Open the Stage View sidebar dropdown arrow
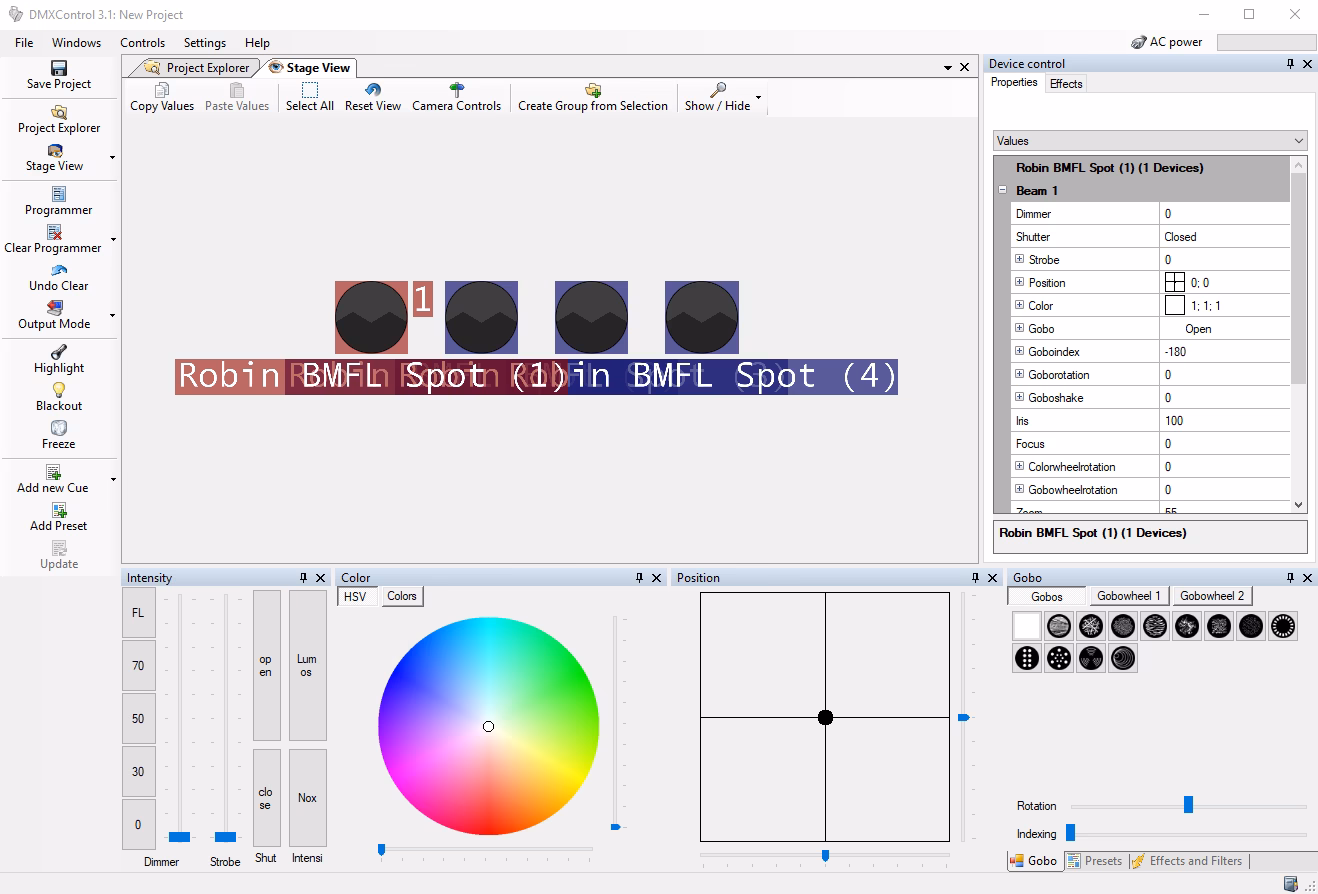This screenshot has height=894, width=1318. coord(112,158)
